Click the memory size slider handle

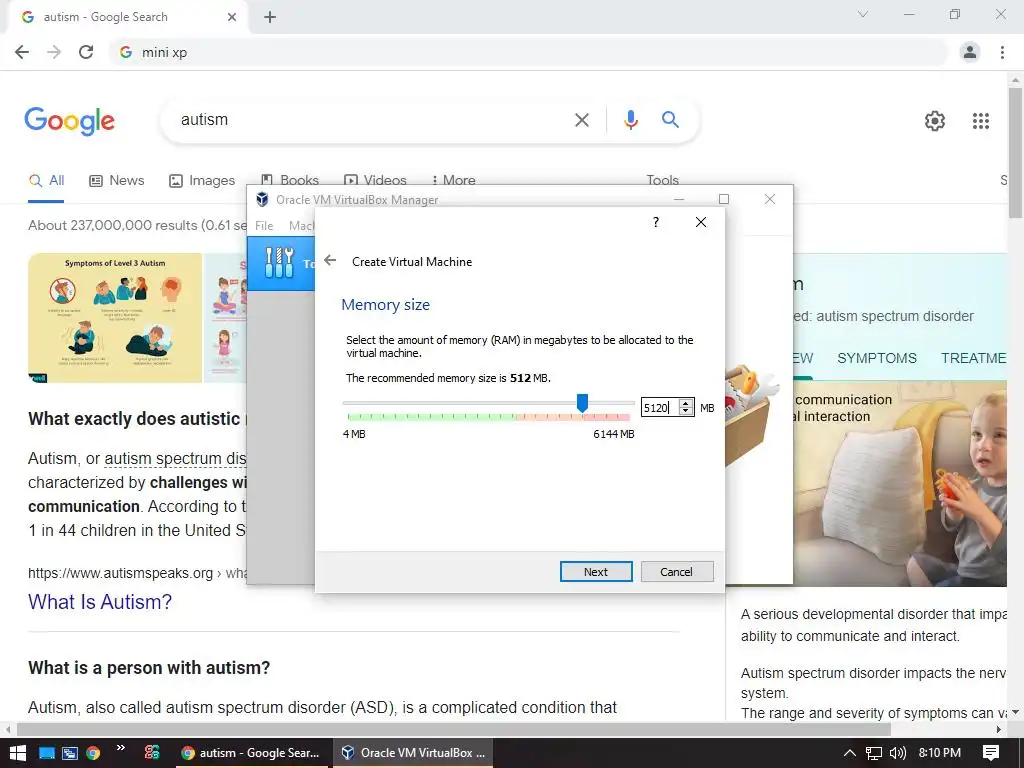tap(583, 403)
